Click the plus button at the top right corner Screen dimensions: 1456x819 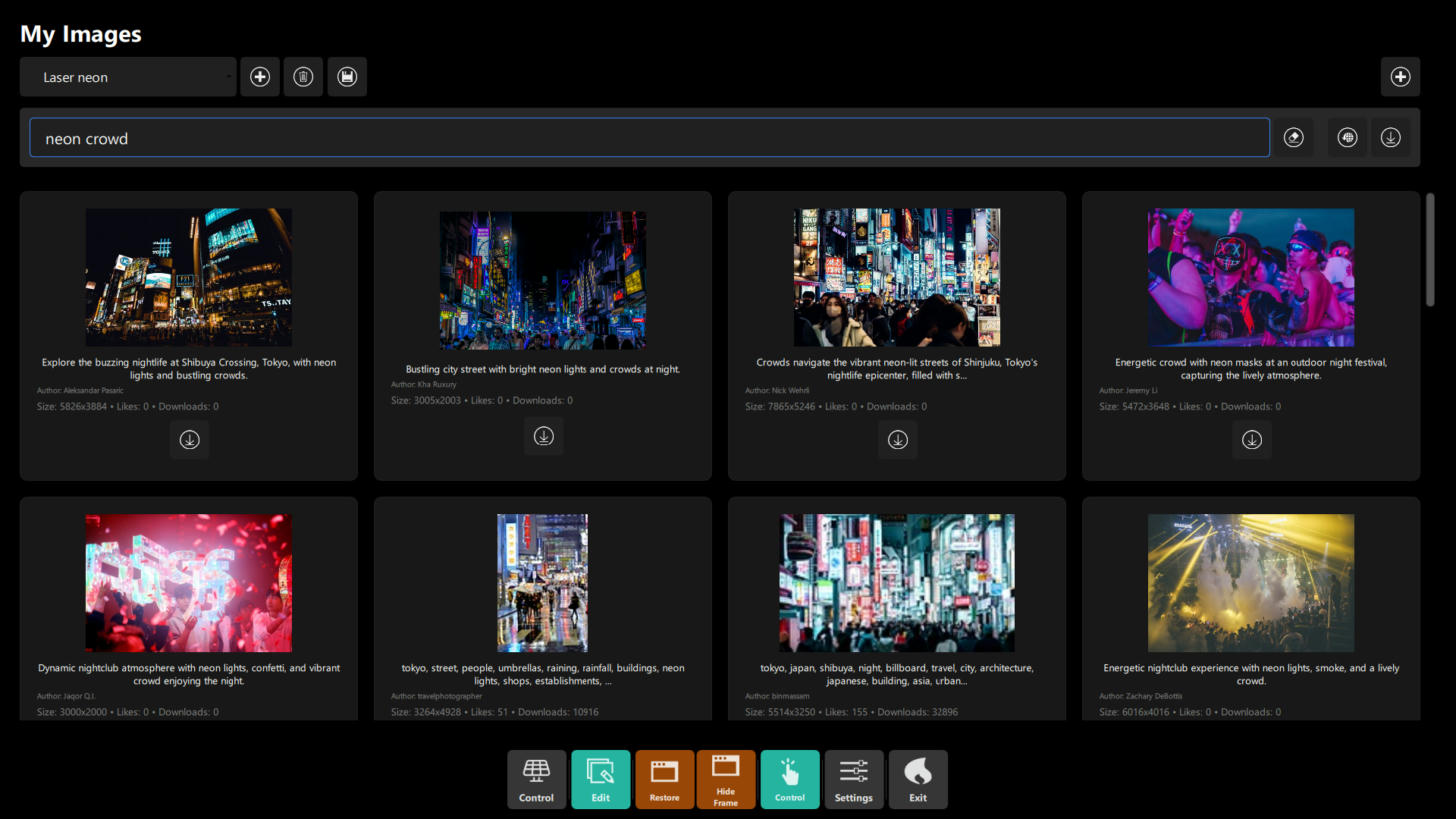pyautogui.click(x=1400, y=77)
